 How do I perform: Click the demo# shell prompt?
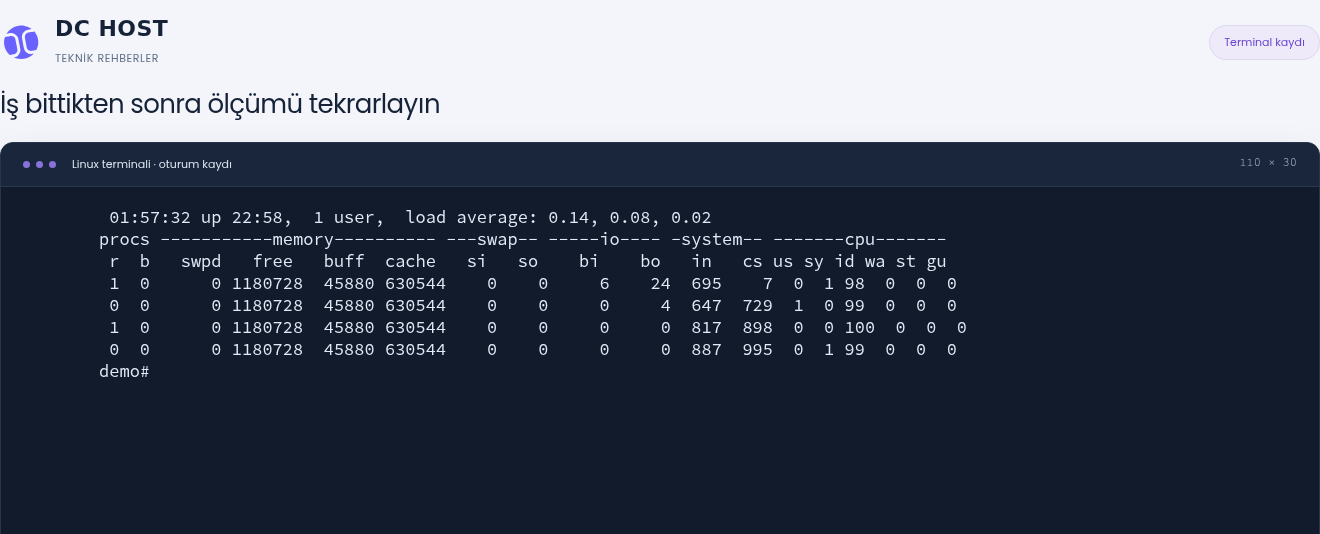(124, 372)
